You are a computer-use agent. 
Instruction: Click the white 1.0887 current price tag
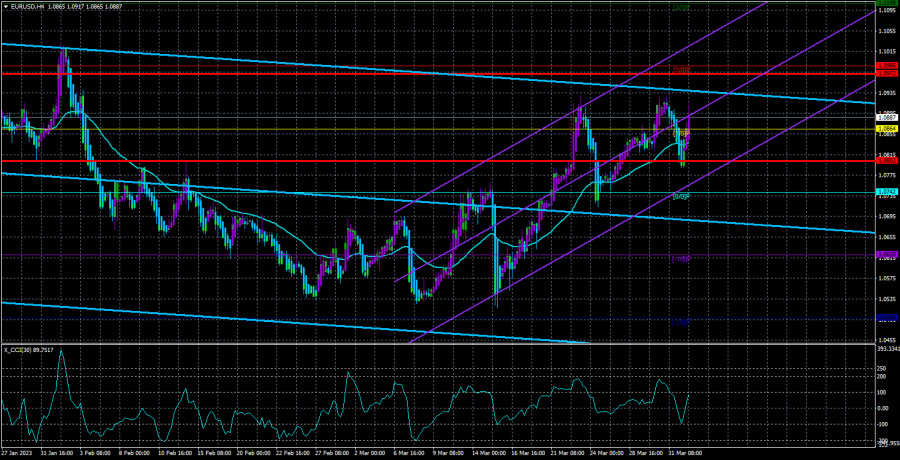pos(885,117)
